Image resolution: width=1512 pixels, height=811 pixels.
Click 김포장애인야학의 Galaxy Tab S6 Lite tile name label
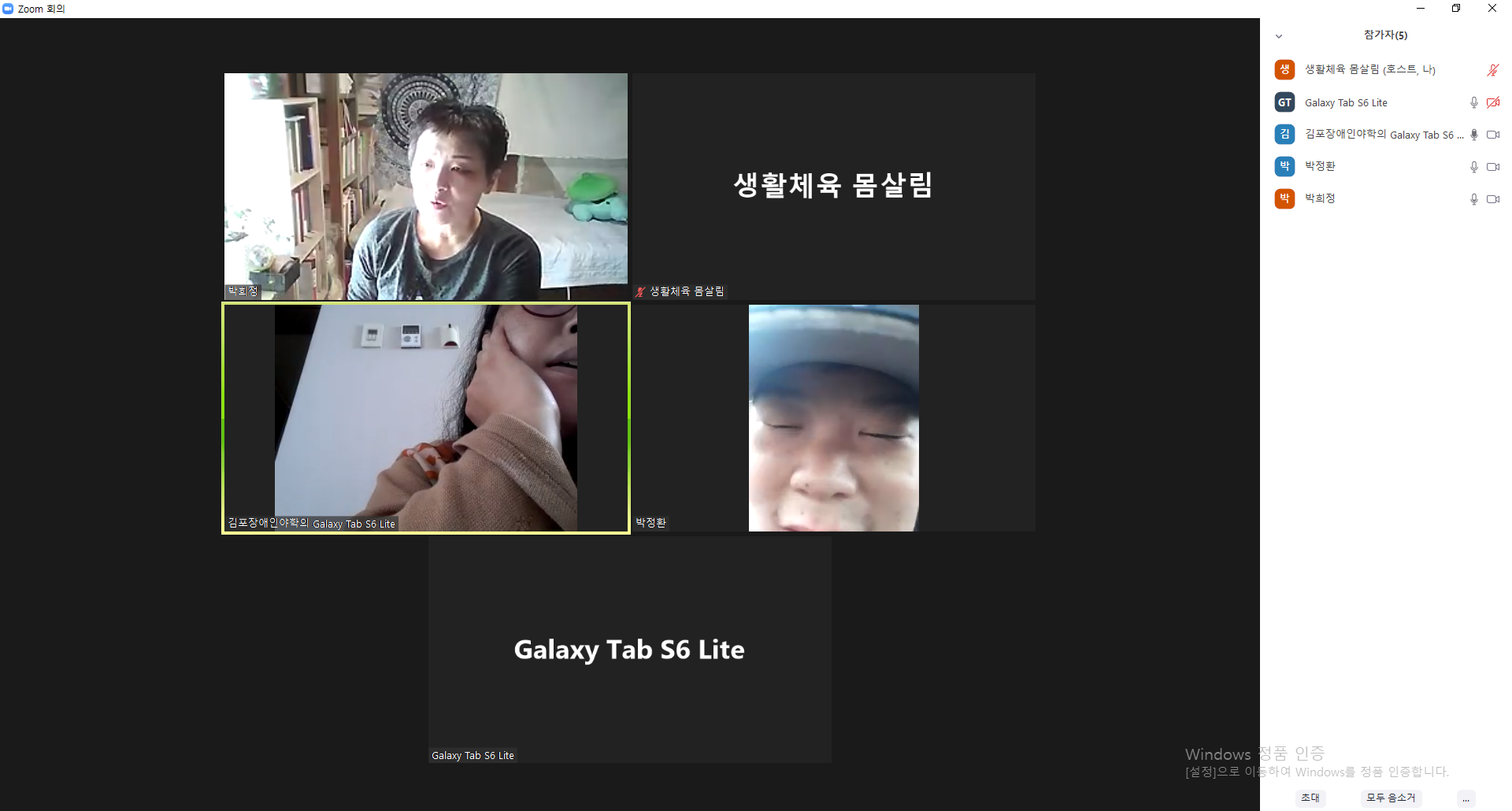(312, 523)
